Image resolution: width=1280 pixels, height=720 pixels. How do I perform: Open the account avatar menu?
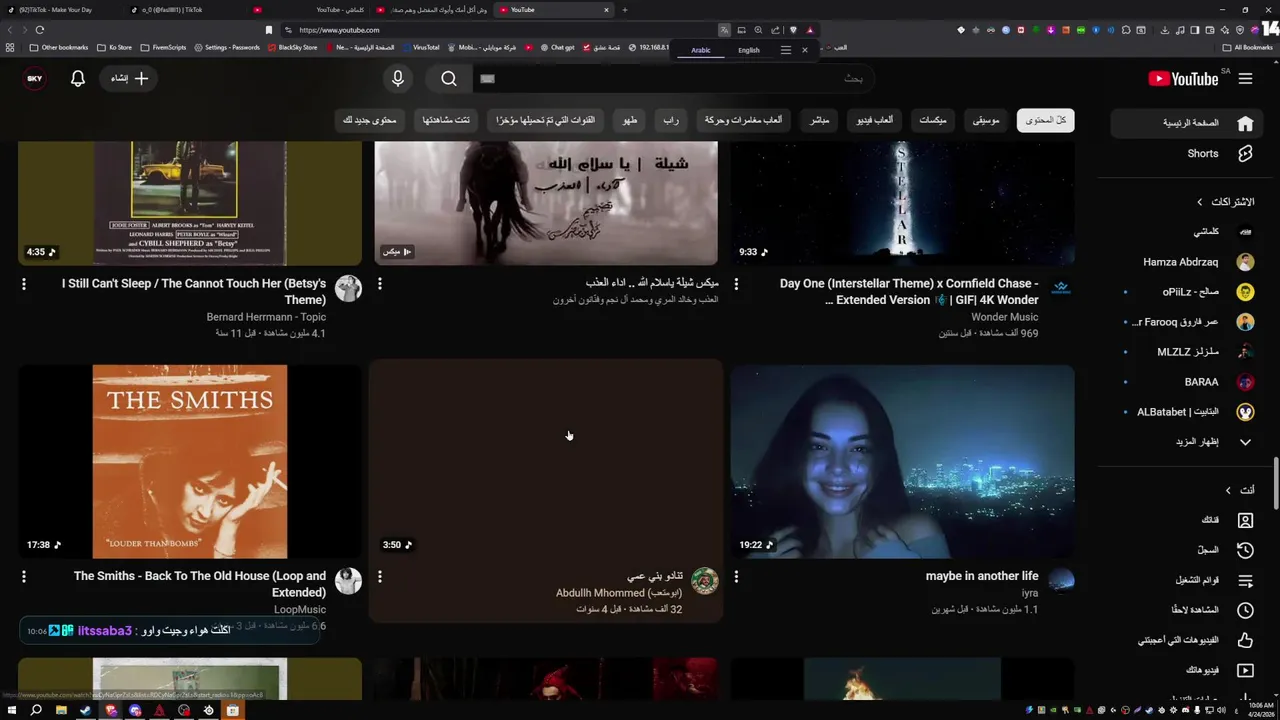pos(35,79)
